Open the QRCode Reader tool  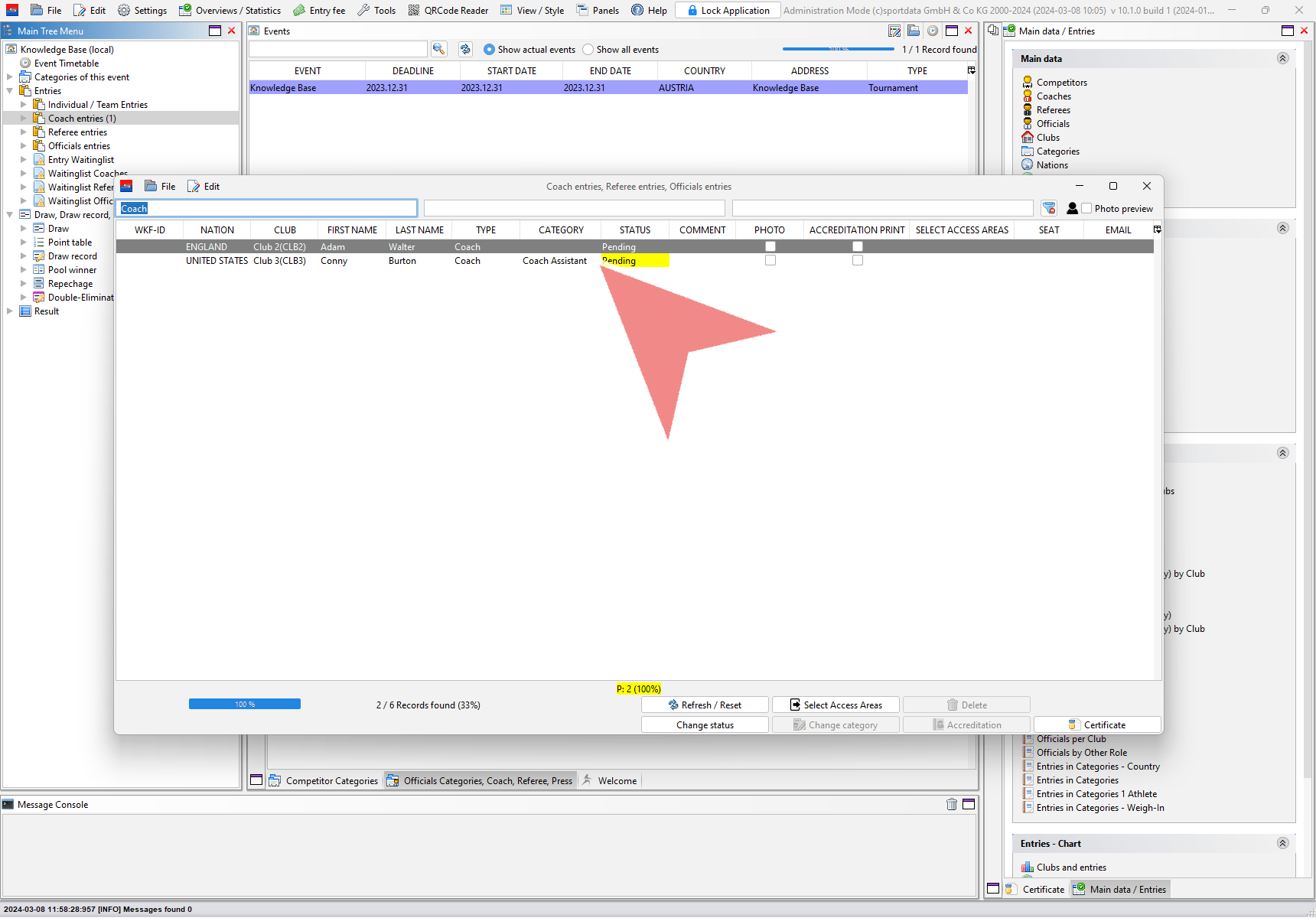(x=448, y=10)
